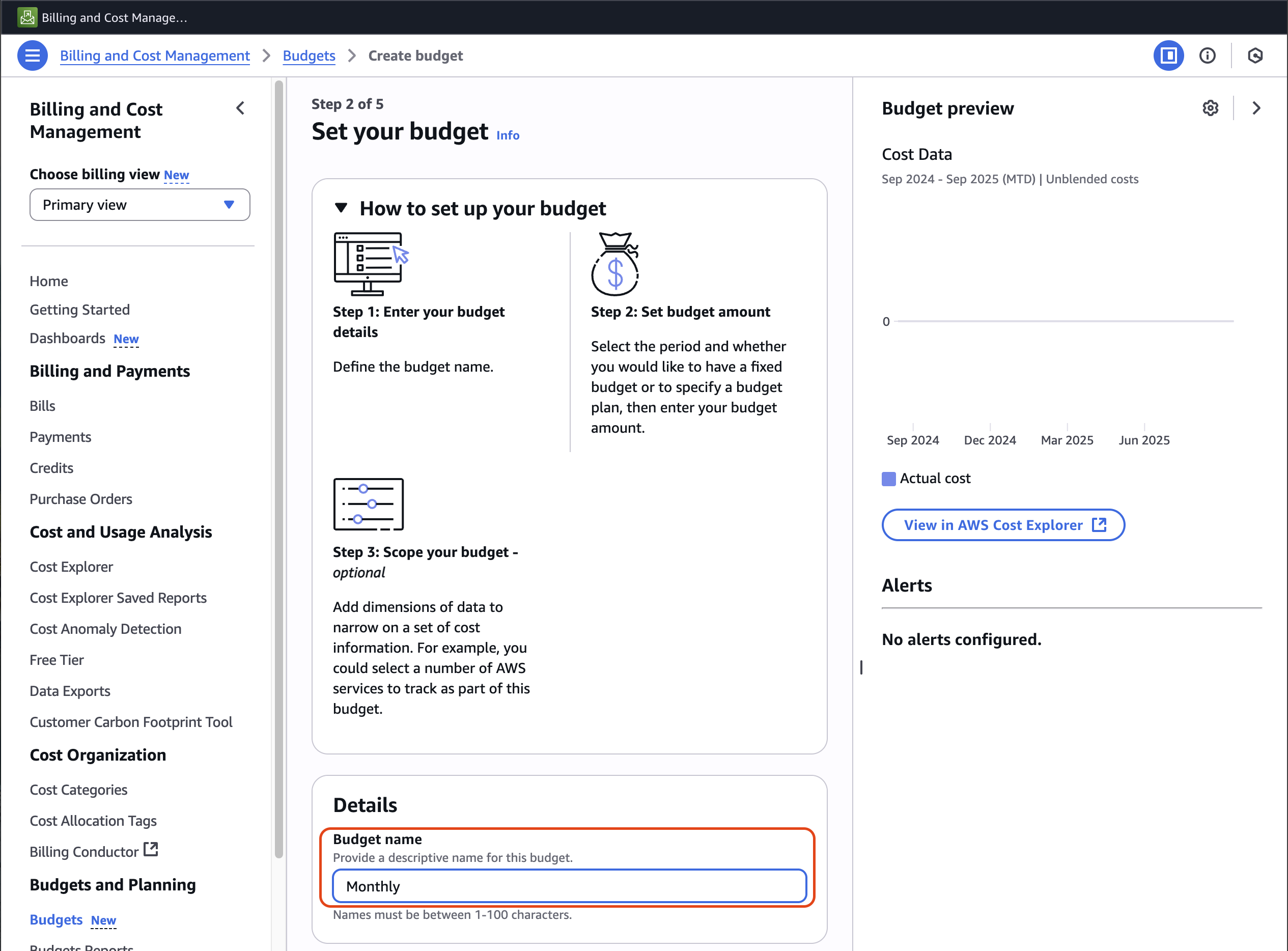Click into the Budget name input field
Viewport: 1288px width, 951px height.
tap(569, 886)
